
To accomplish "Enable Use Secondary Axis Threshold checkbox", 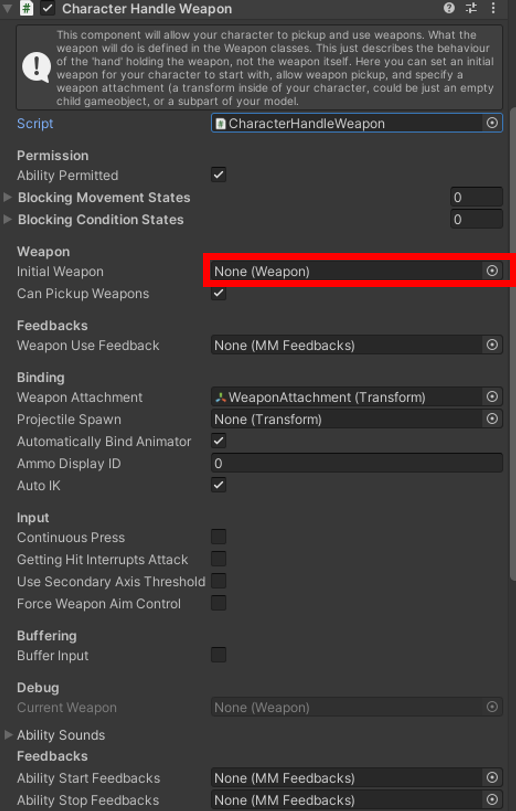I will tap(219, 581).
